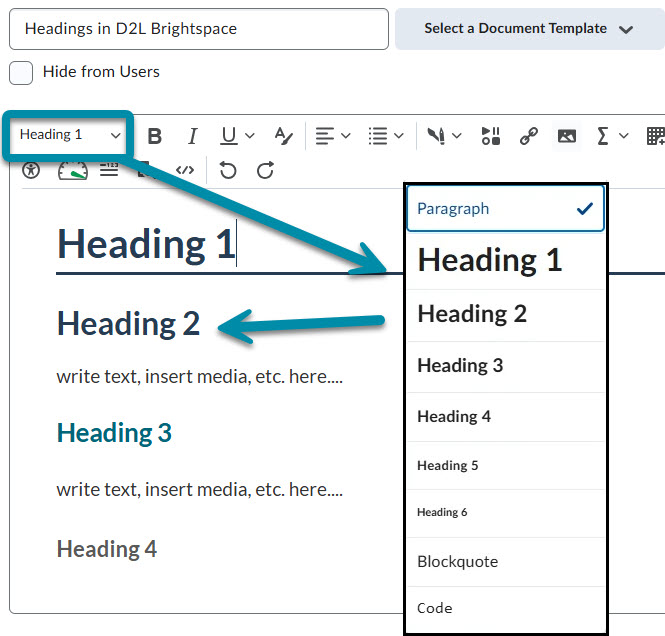Choose Heading 5 in the format menu
The height and width of the screenshot is (636, 665).
click(x=505, y=466)
